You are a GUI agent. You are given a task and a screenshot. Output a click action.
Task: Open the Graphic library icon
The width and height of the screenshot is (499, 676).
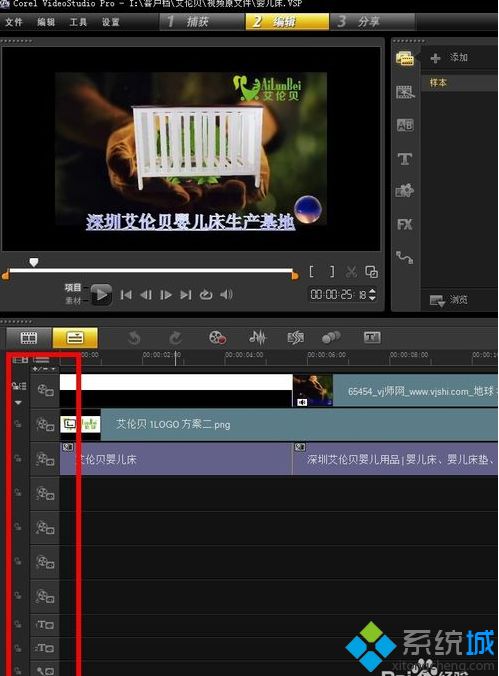point(405,191)
